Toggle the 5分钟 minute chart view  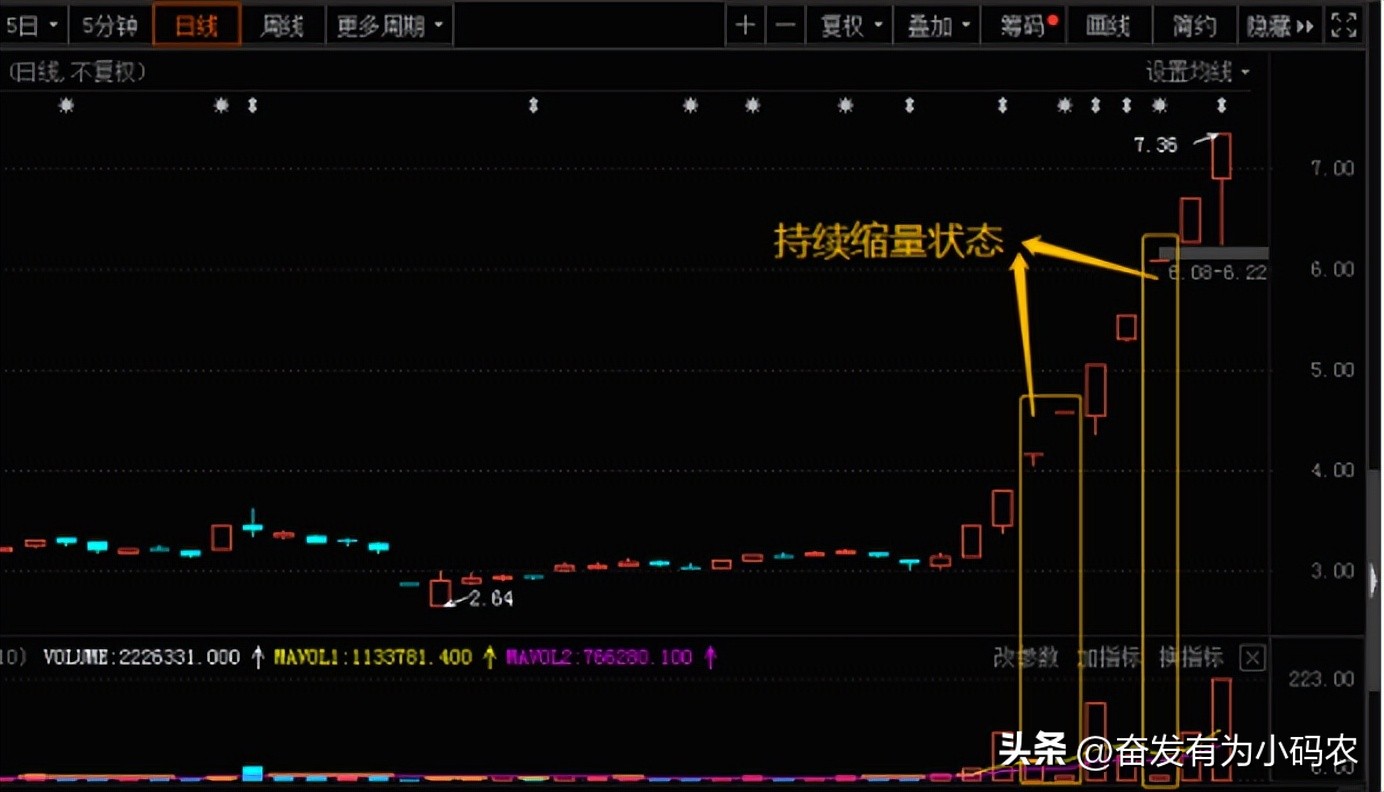pos(109,25)
